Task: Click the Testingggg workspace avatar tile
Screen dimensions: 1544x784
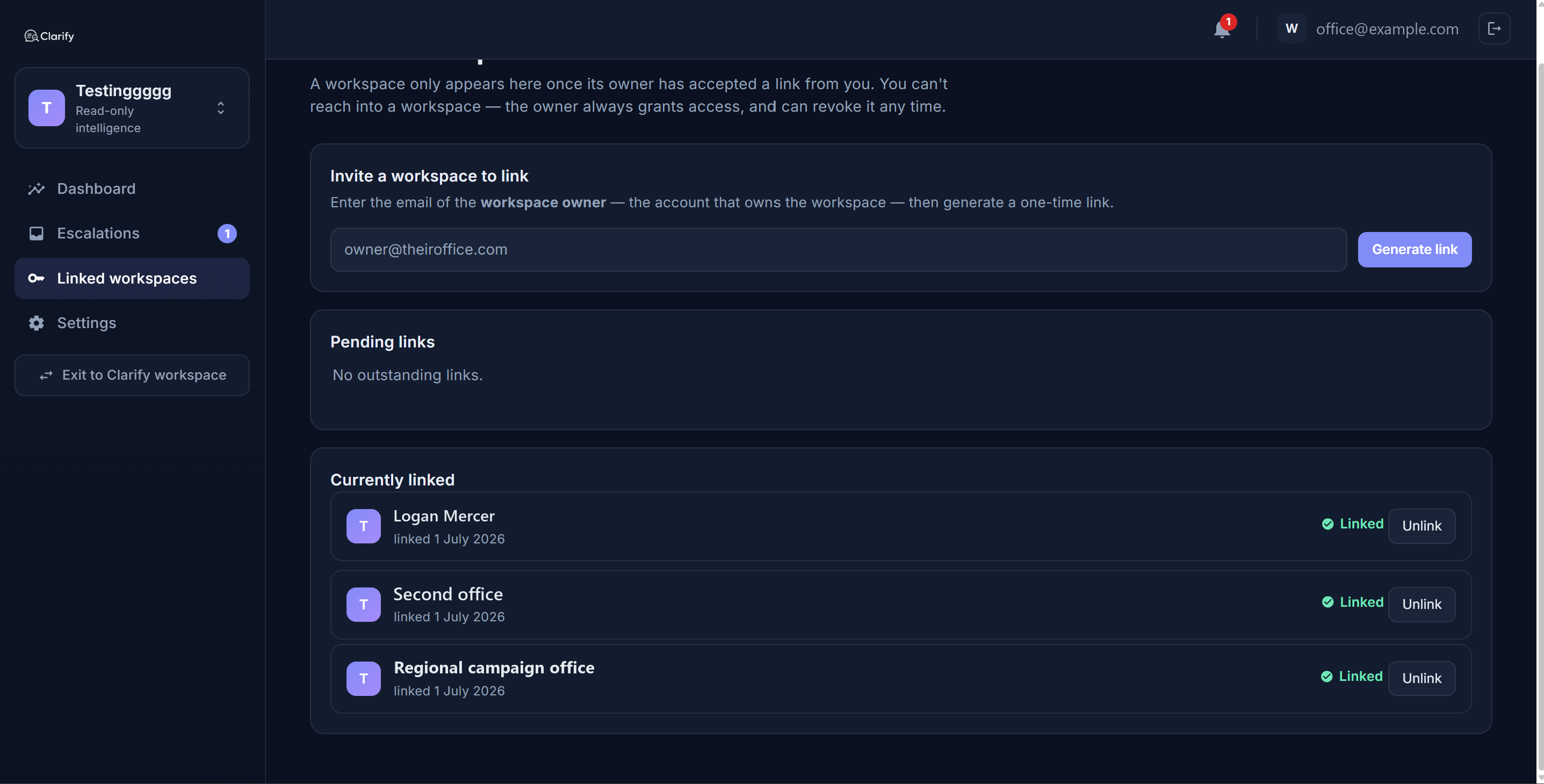Action: 47,108
